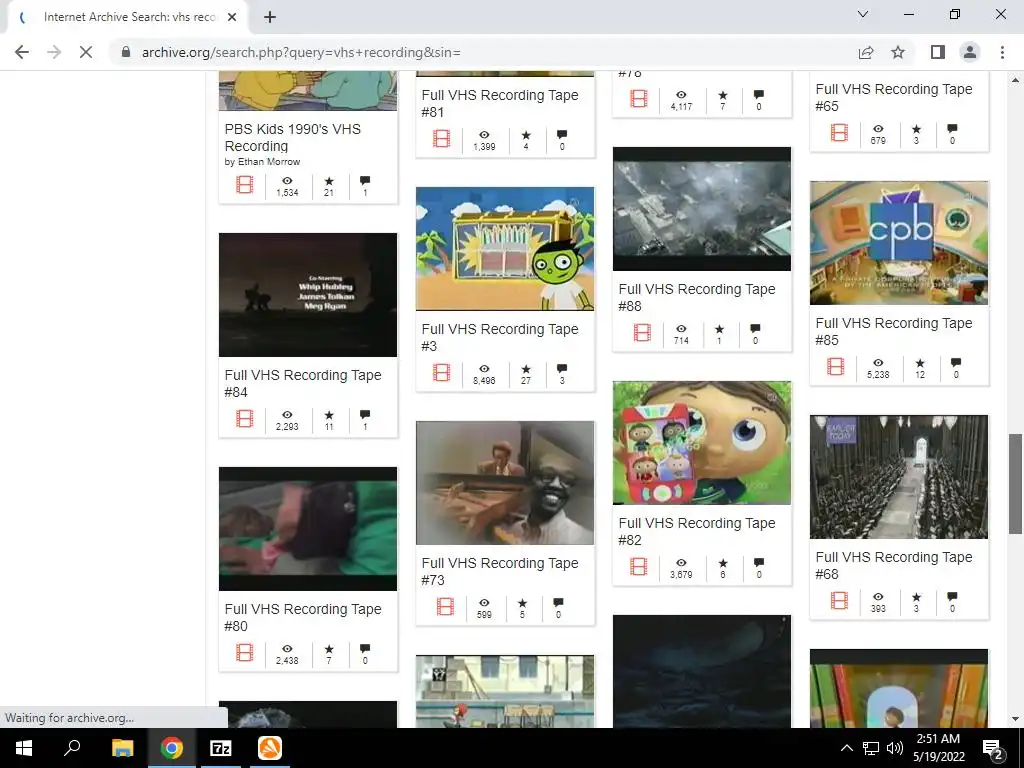Click the movie icon under PBS Kids 1990's VHS Recording
The width and height of the screenshot is (1024, 768).
[x=245, y=185]
